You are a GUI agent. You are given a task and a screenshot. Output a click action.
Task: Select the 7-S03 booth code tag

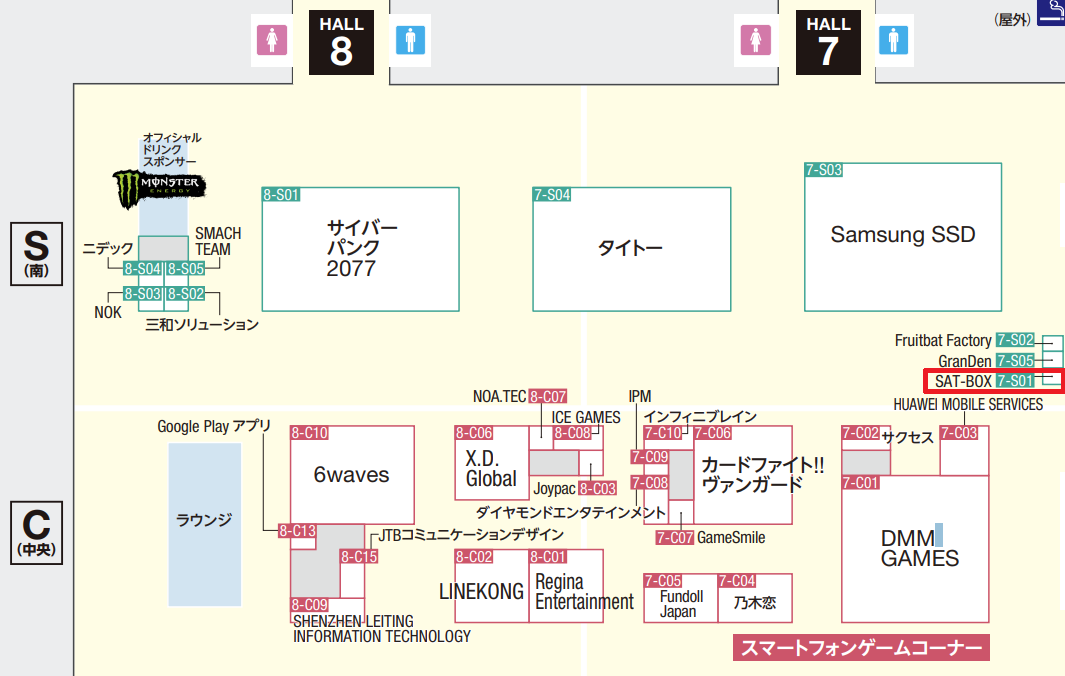click(823, 170)
